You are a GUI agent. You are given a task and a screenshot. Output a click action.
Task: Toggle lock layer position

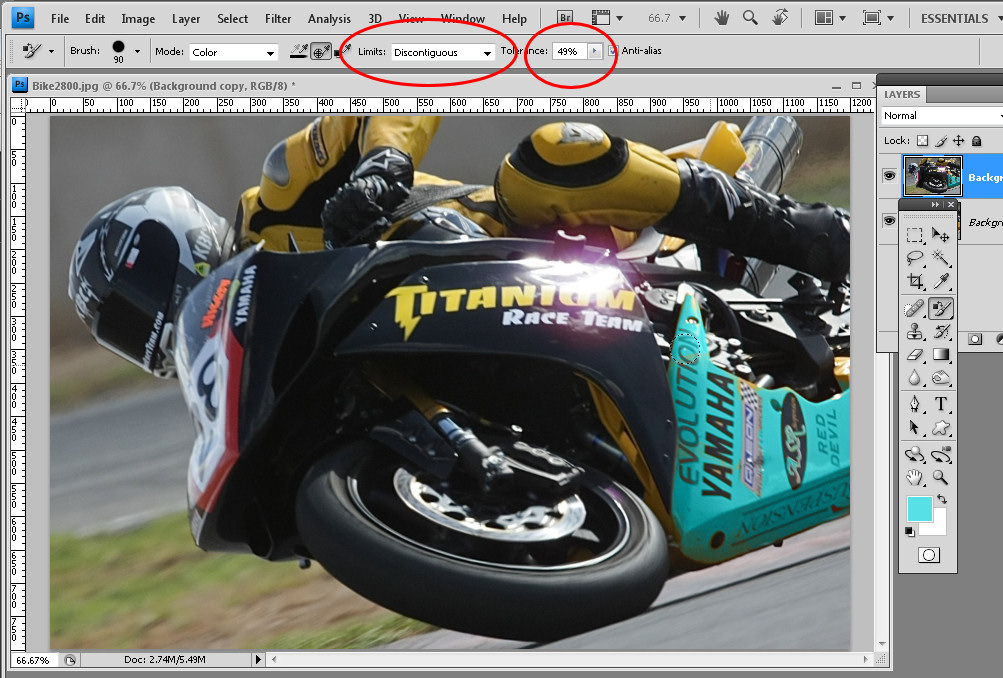pos(958,141)
